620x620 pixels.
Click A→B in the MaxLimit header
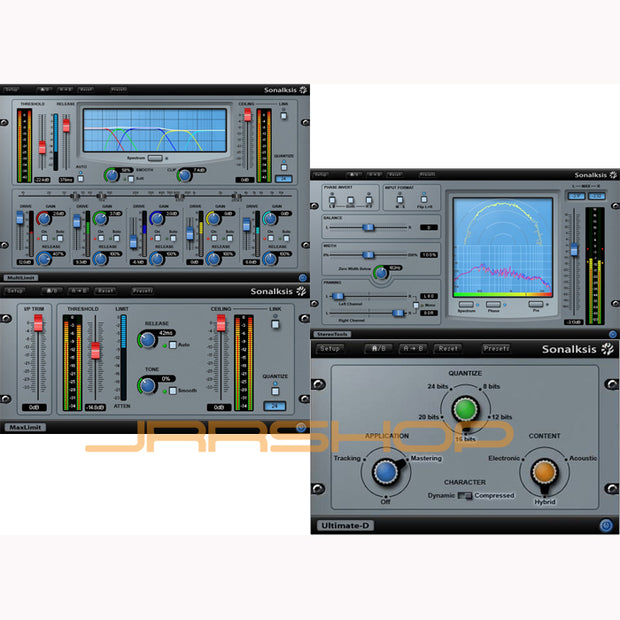pyautogui.click(x=79, y=291)
